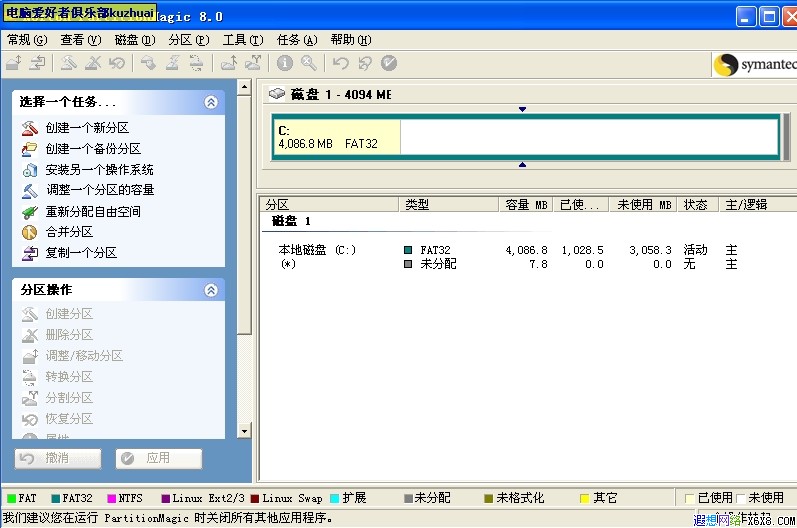Click the purple Linux Ext2/3 legend swatch
Screen dimensions: 797x528
(x=165, y=498)
